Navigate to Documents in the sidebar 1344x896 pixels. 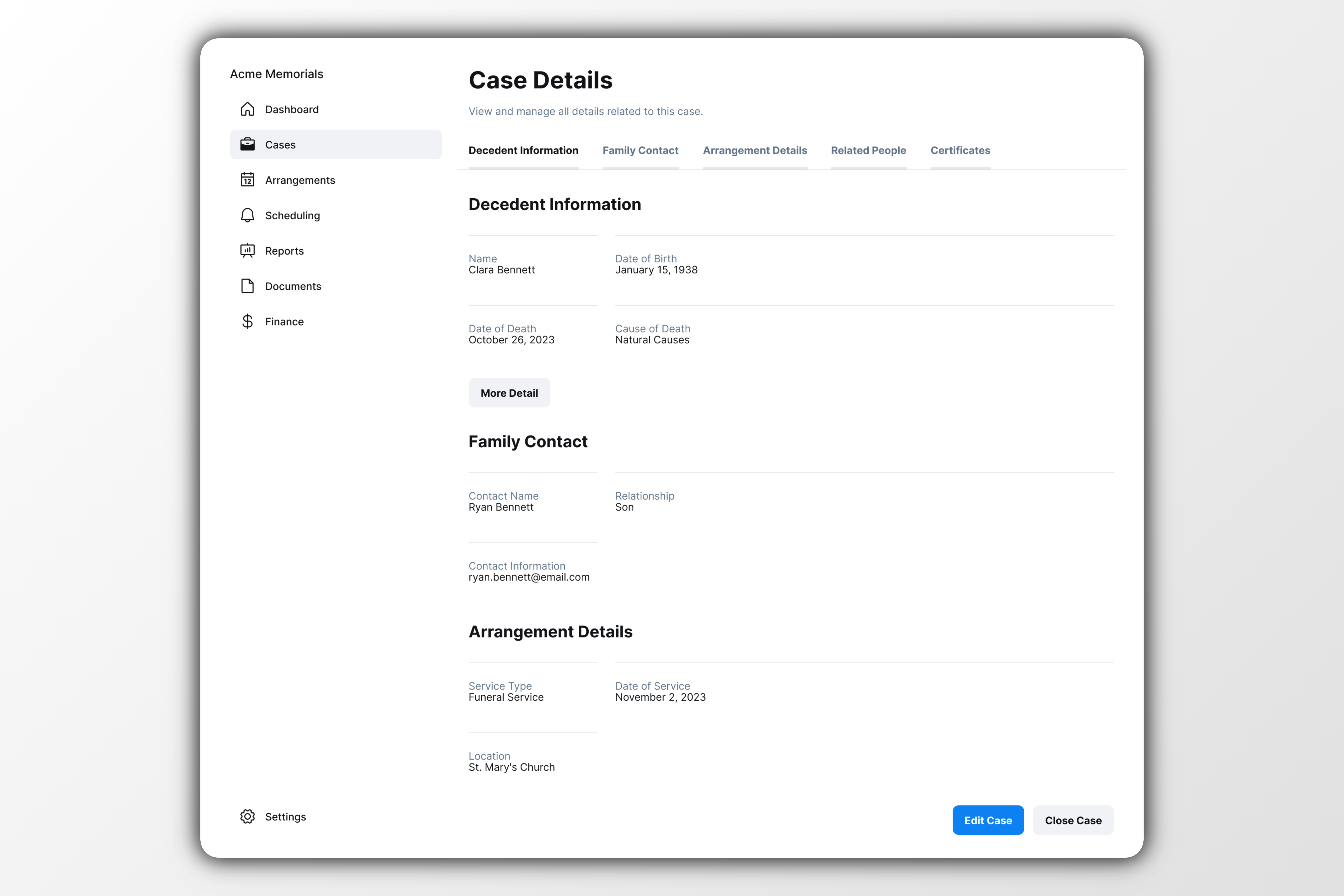click(336, 286)
